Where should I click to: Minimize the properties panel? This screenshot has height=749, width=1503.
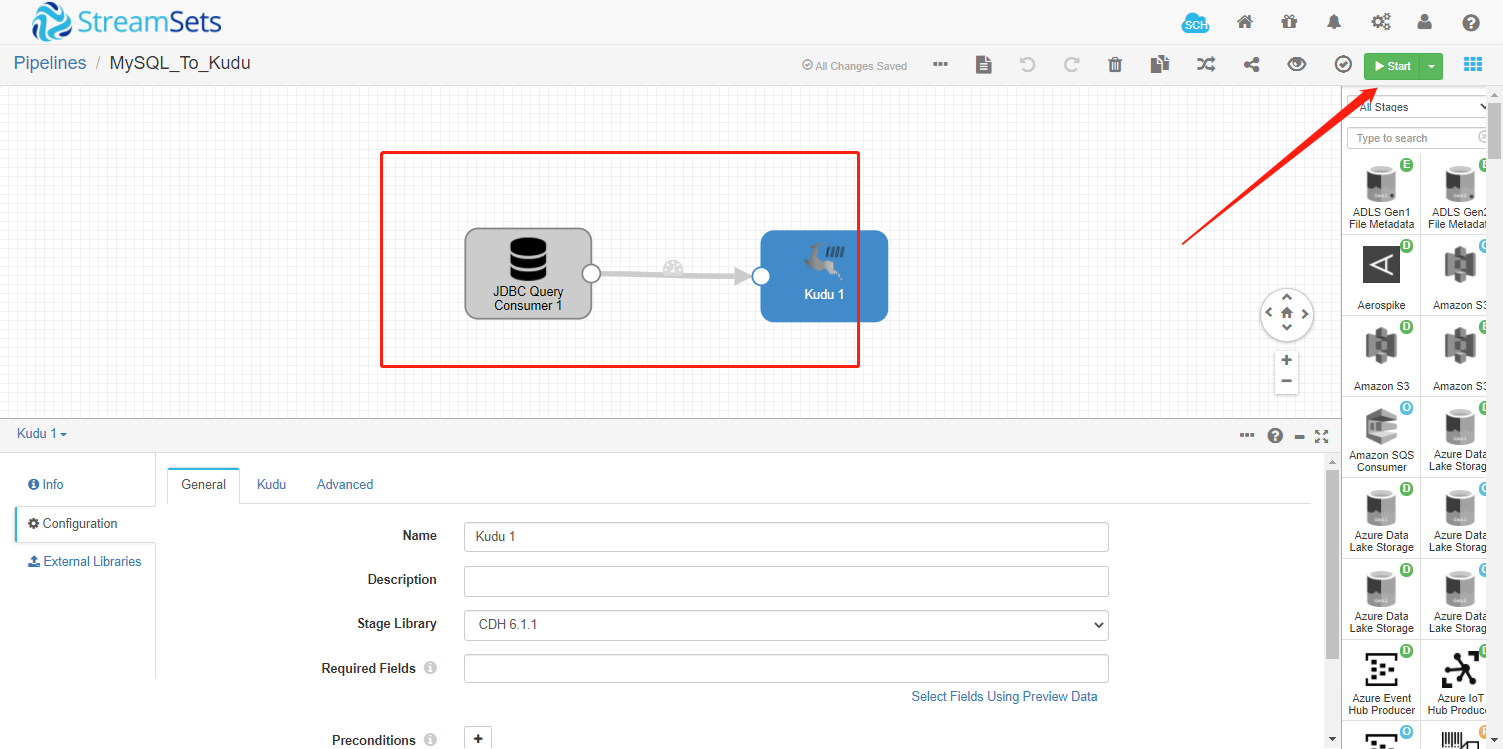tap(1299, 436)
